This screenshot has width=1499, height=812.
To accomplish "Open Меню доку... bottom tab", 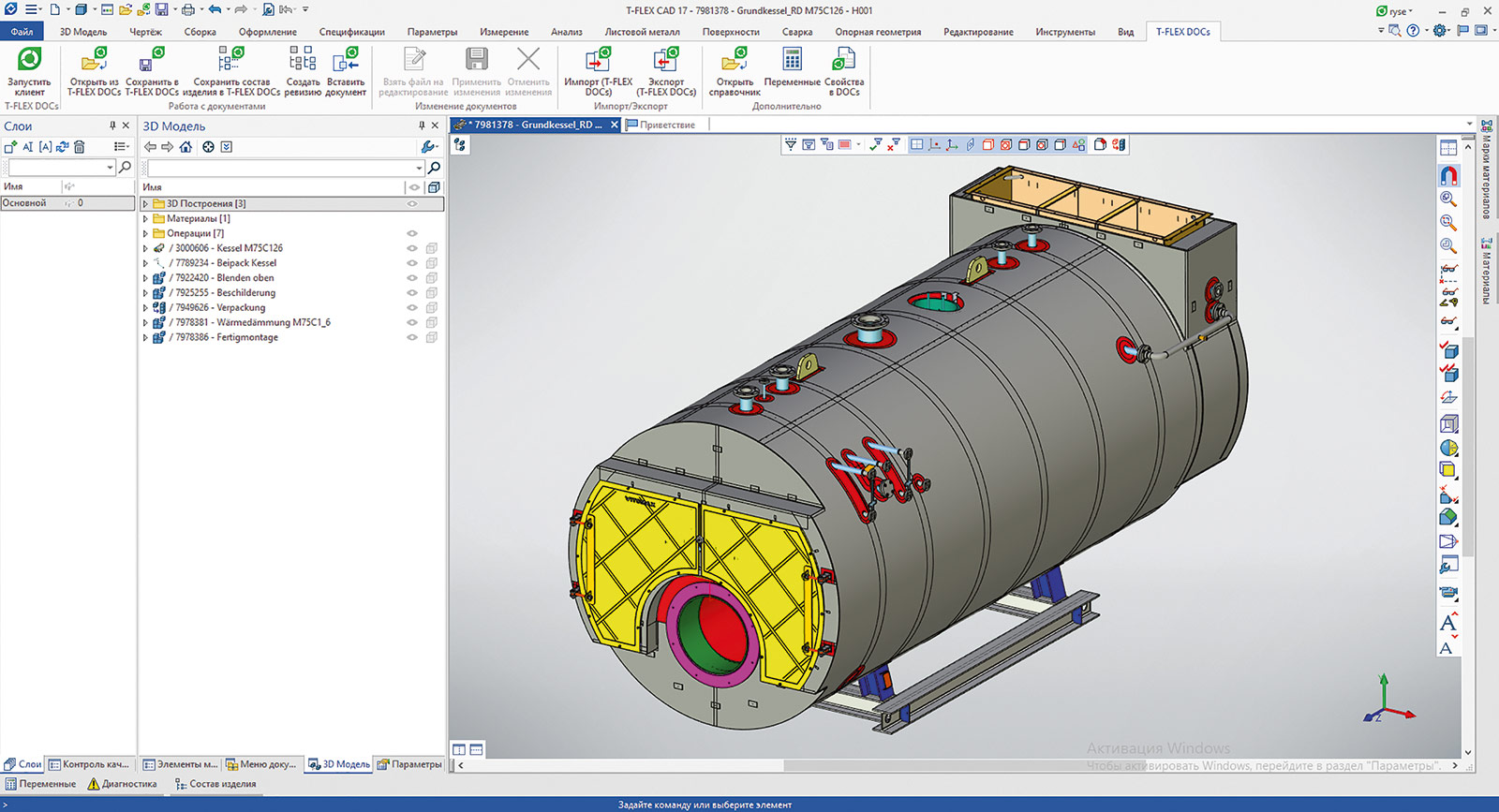I will click(x=261, y=764).
